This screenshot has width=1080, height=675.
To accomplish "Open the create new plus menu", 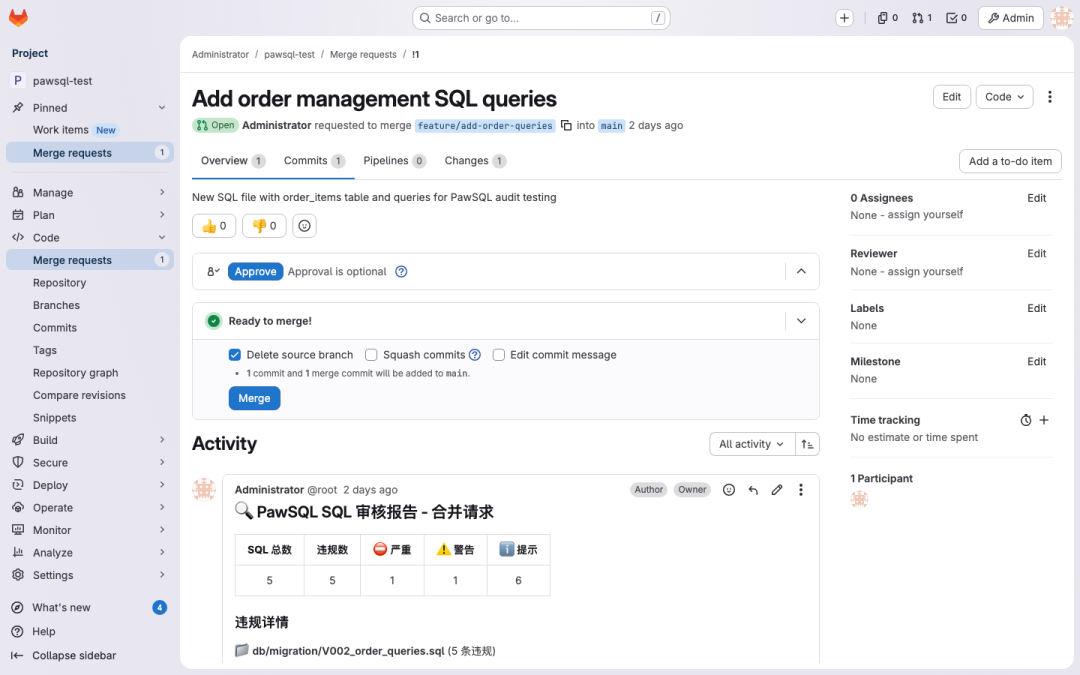I will pyautogui.click(x=844, y=19).
